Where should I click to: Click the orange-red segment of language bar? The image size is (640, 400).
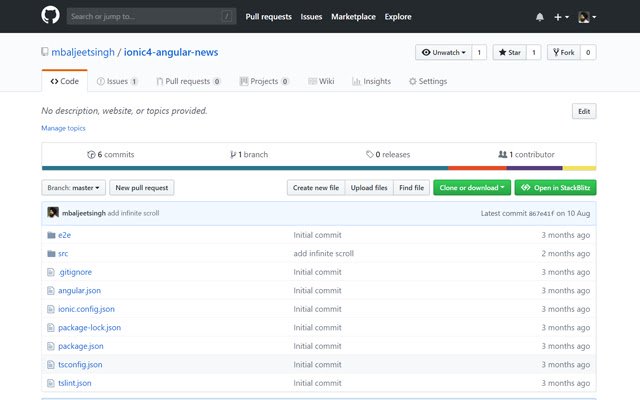[x=477, y=168]
